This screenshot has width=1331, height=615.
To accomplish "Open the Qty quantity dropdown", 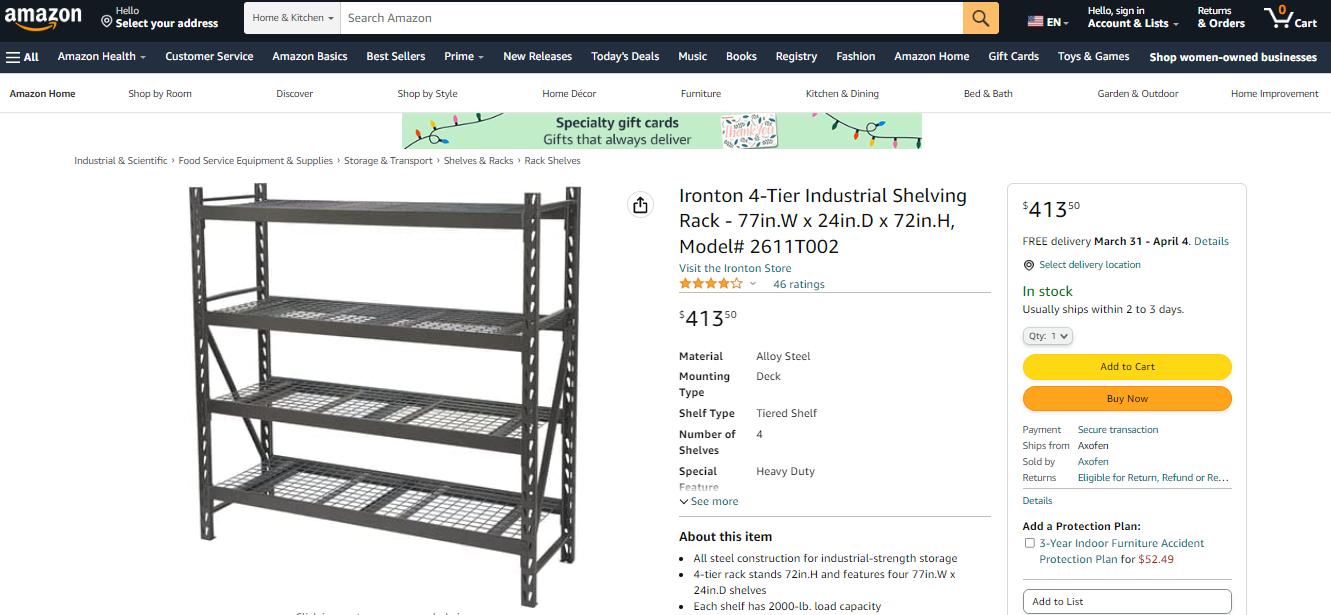I will click(x=1048, y=336).
